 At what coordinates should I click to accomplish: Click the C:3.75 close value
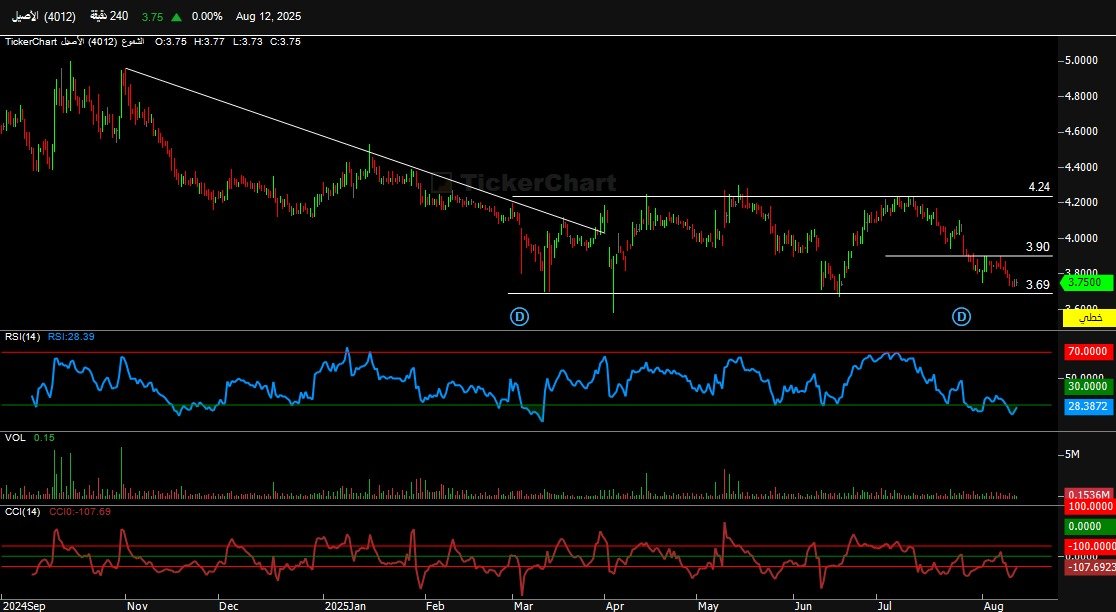(x=285, y=42)
